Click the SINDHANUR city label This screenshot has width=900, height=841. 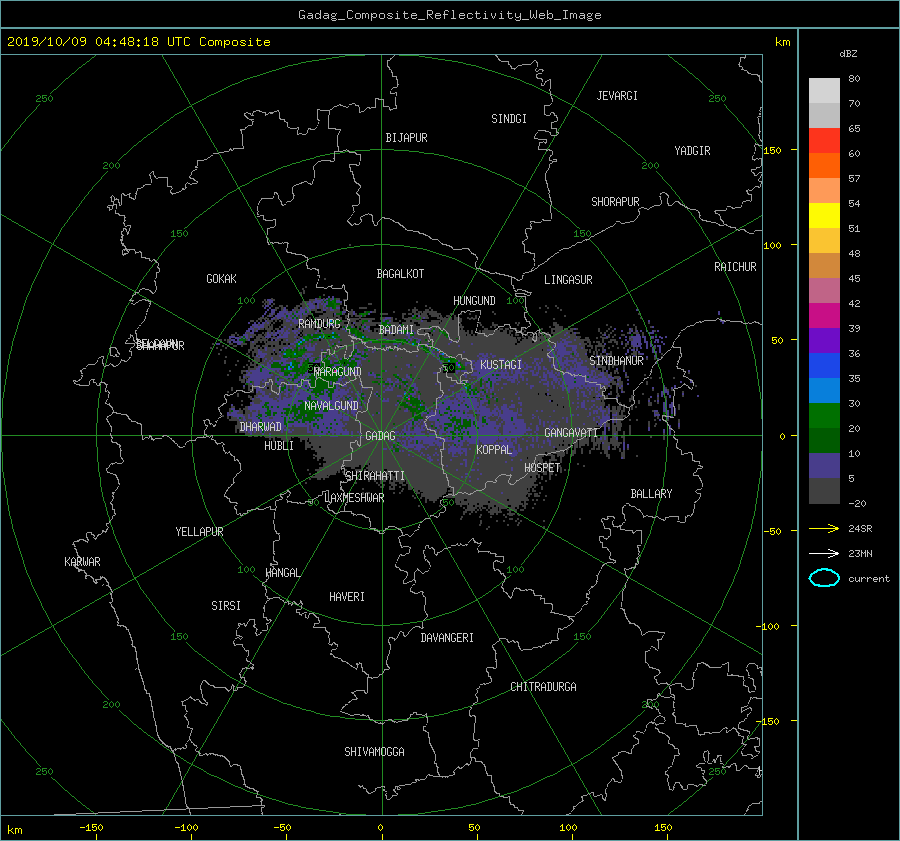pyautogui.click(x=616, y=361)
